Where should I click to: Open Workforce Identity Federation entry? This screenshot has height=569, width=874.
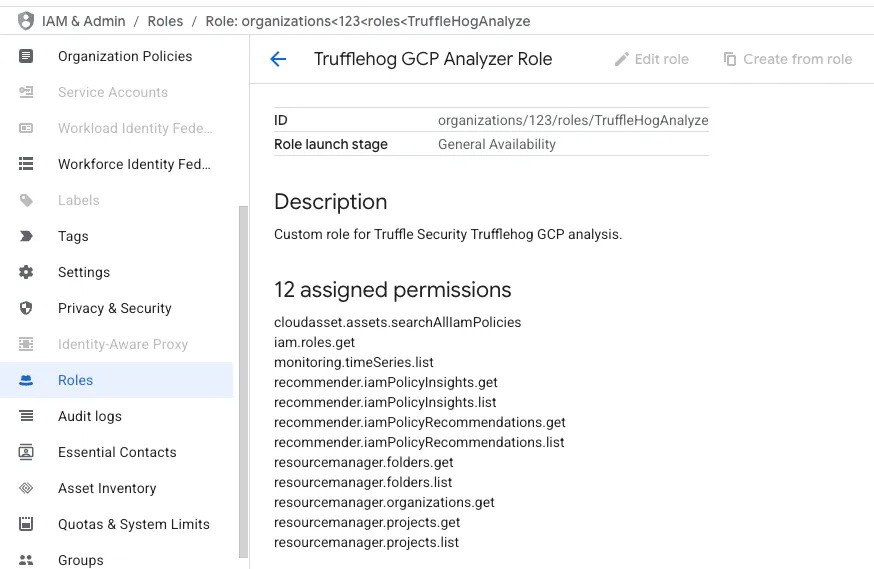point(134,164)
